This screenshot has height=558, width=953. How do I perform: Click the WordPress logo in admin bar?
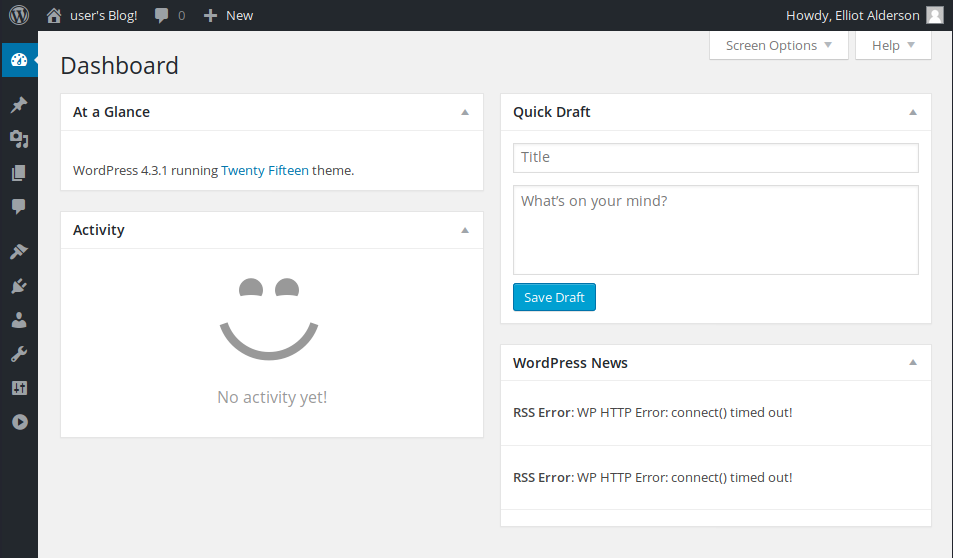(x=19, y=15)
